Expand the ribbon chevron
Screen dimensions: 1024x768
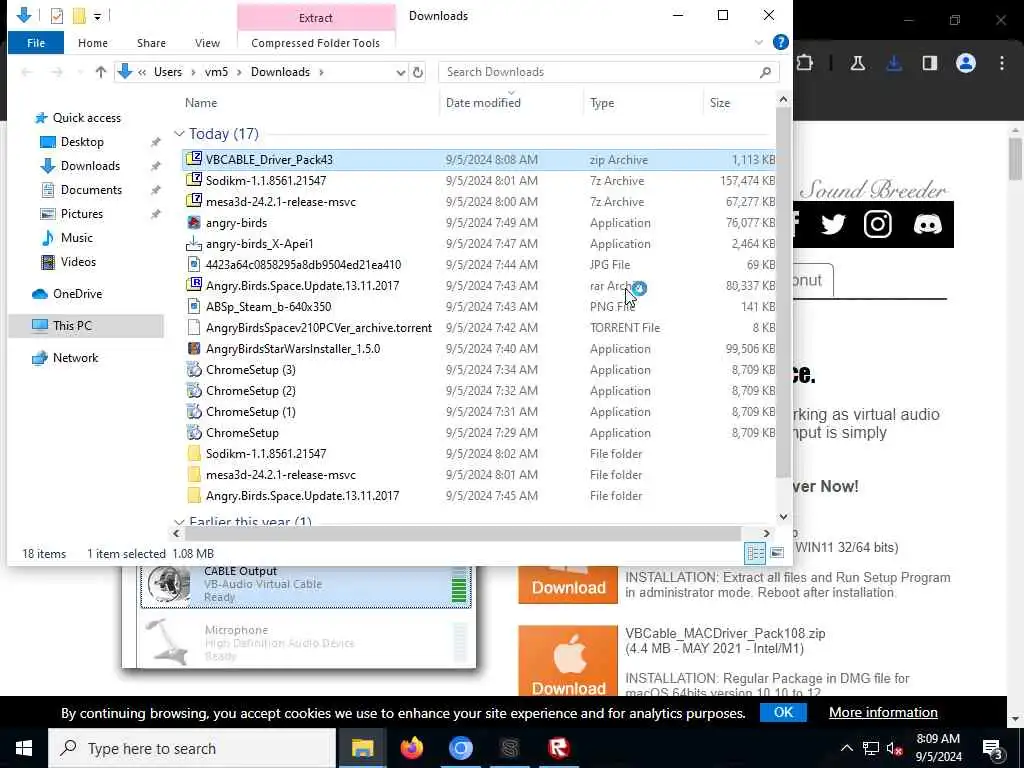(x=758, y=42)
